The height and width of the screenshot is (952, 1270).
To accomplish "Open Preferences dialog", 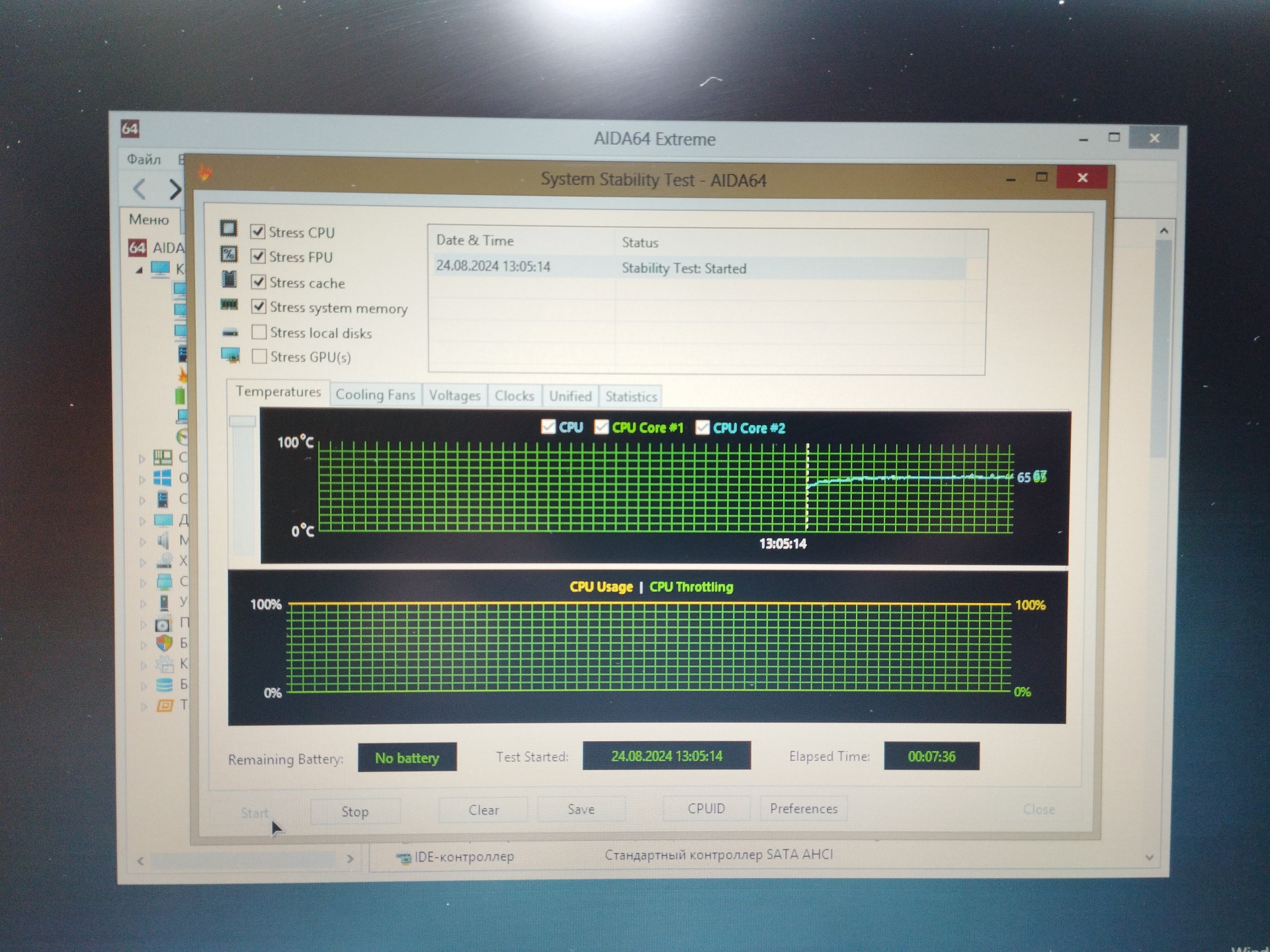I will pyautogui.click(x=804, y=809).
